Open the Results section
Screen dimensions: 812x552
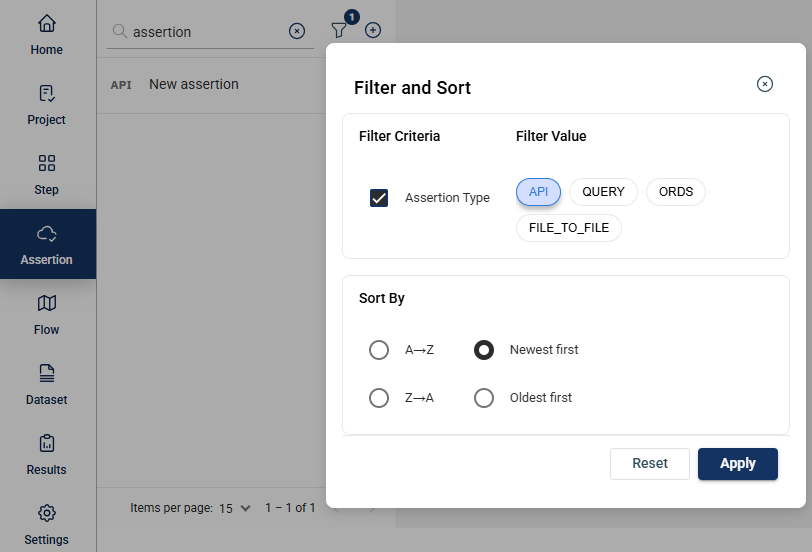(x=47, y=455)
